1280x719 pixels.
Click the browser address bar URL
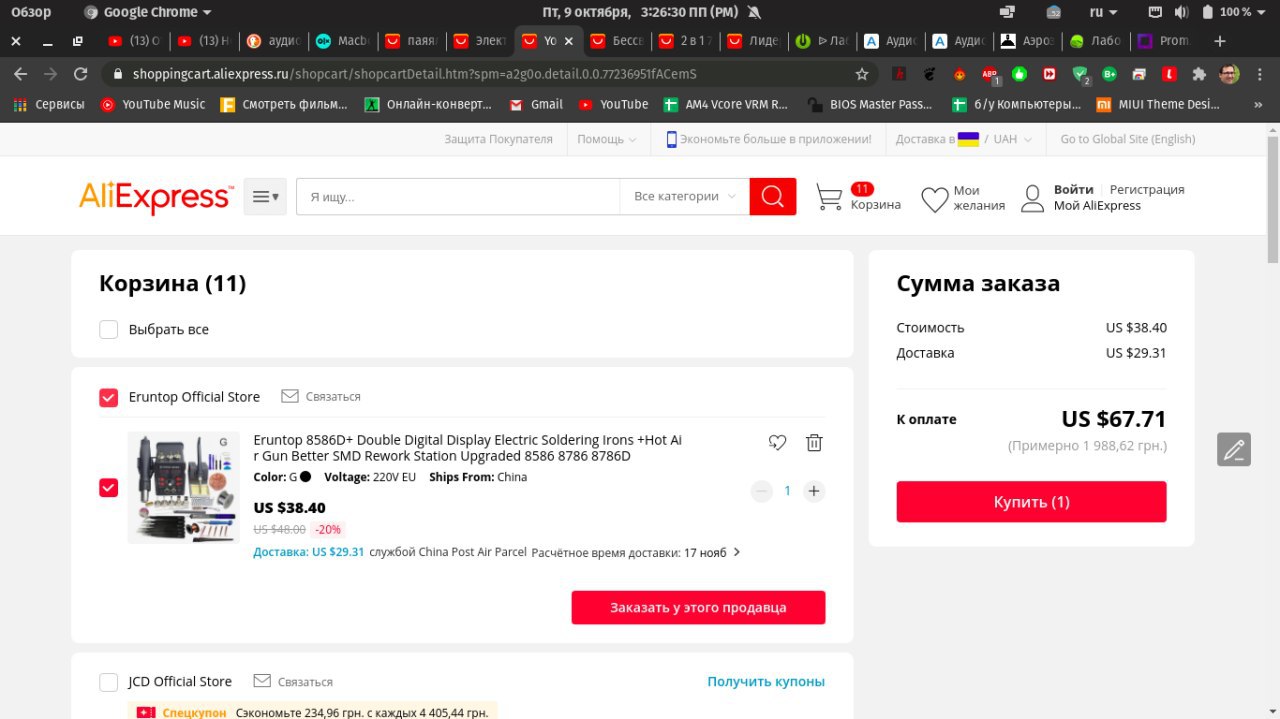tap(414, 74)
